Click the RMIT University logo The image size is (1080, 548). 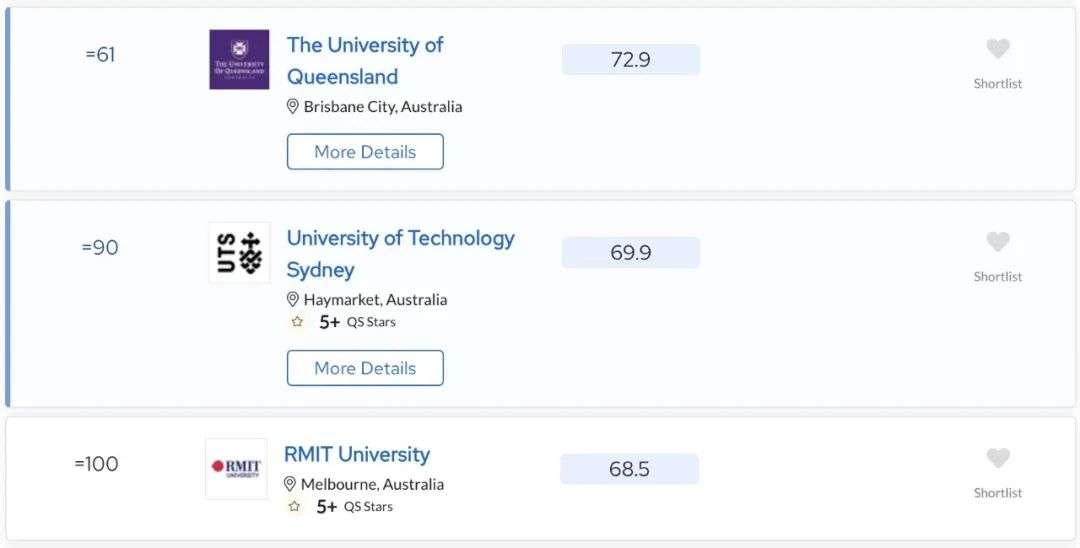[x=236, y=469]
